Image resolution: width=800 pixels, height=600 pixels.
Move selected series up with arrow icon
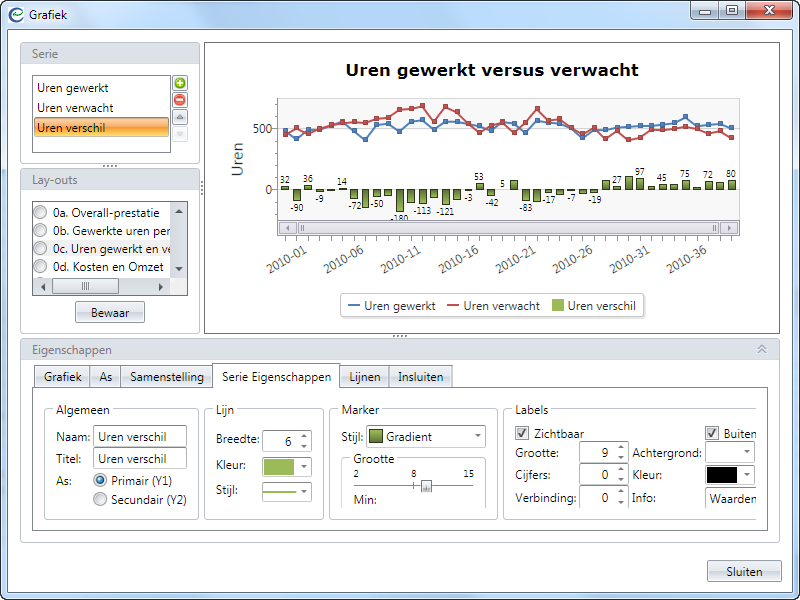[180, 117]
